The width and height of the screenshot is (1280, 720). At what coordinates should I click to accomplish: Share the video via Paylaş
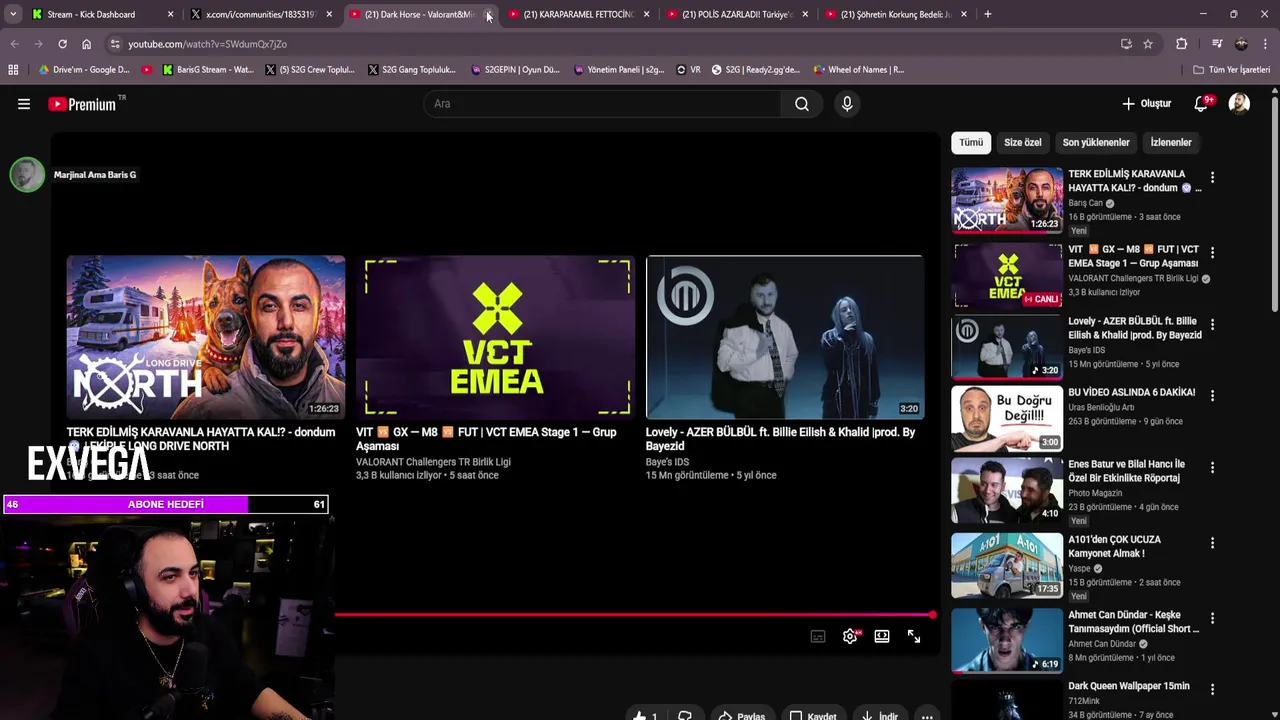(742, 716)
